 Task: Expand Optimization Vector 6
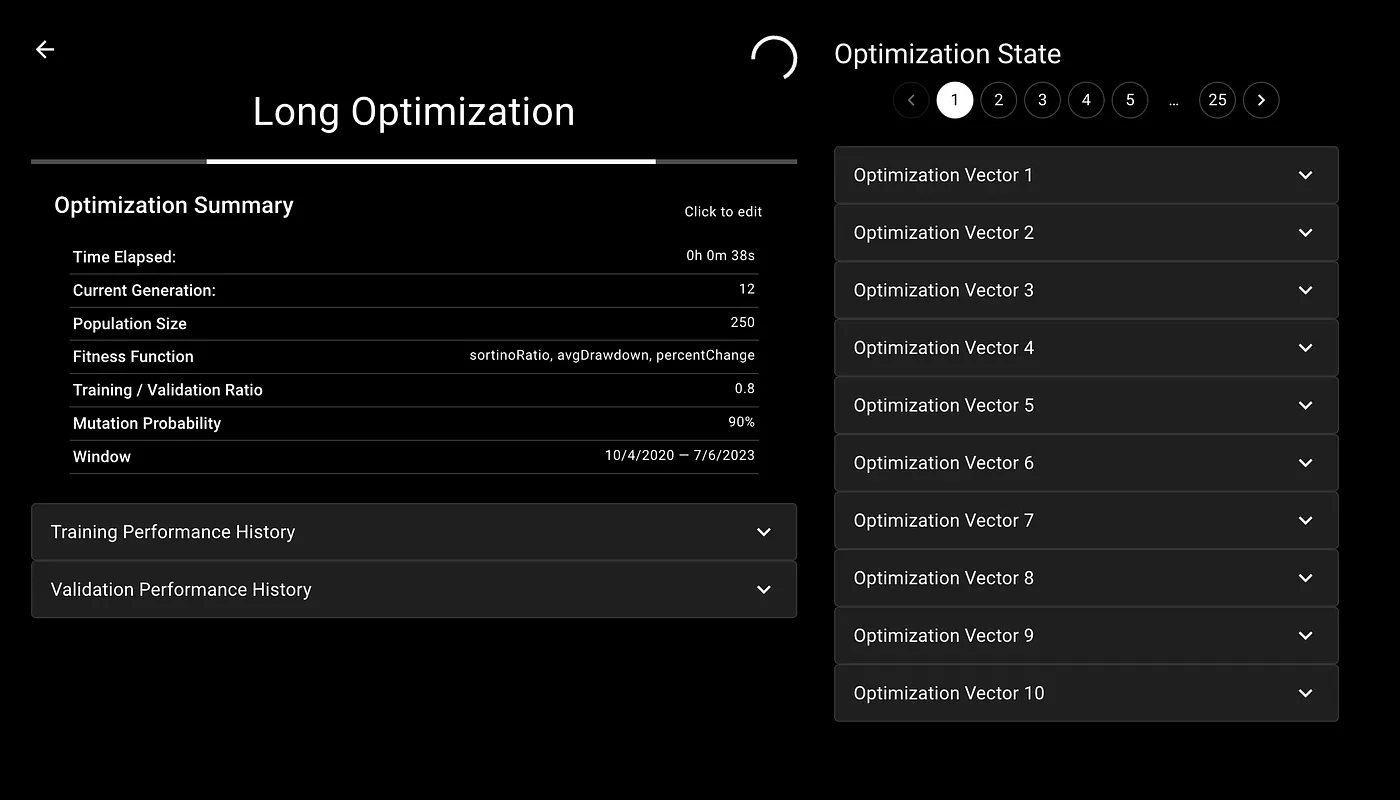1086,463
